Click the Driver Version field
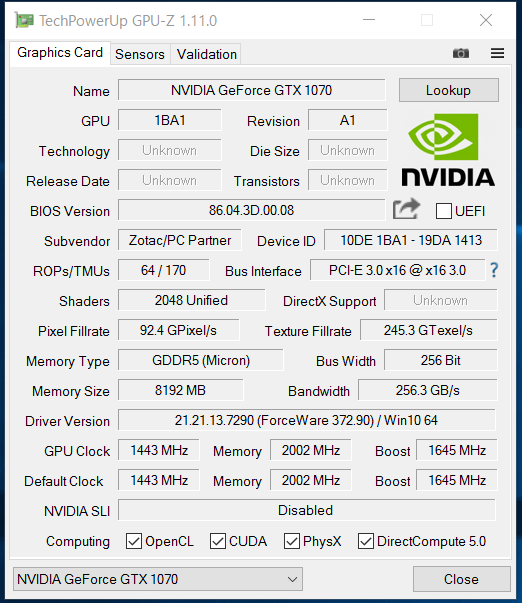The height and width of the screenshot is (603, 522). tap(307, 420)
